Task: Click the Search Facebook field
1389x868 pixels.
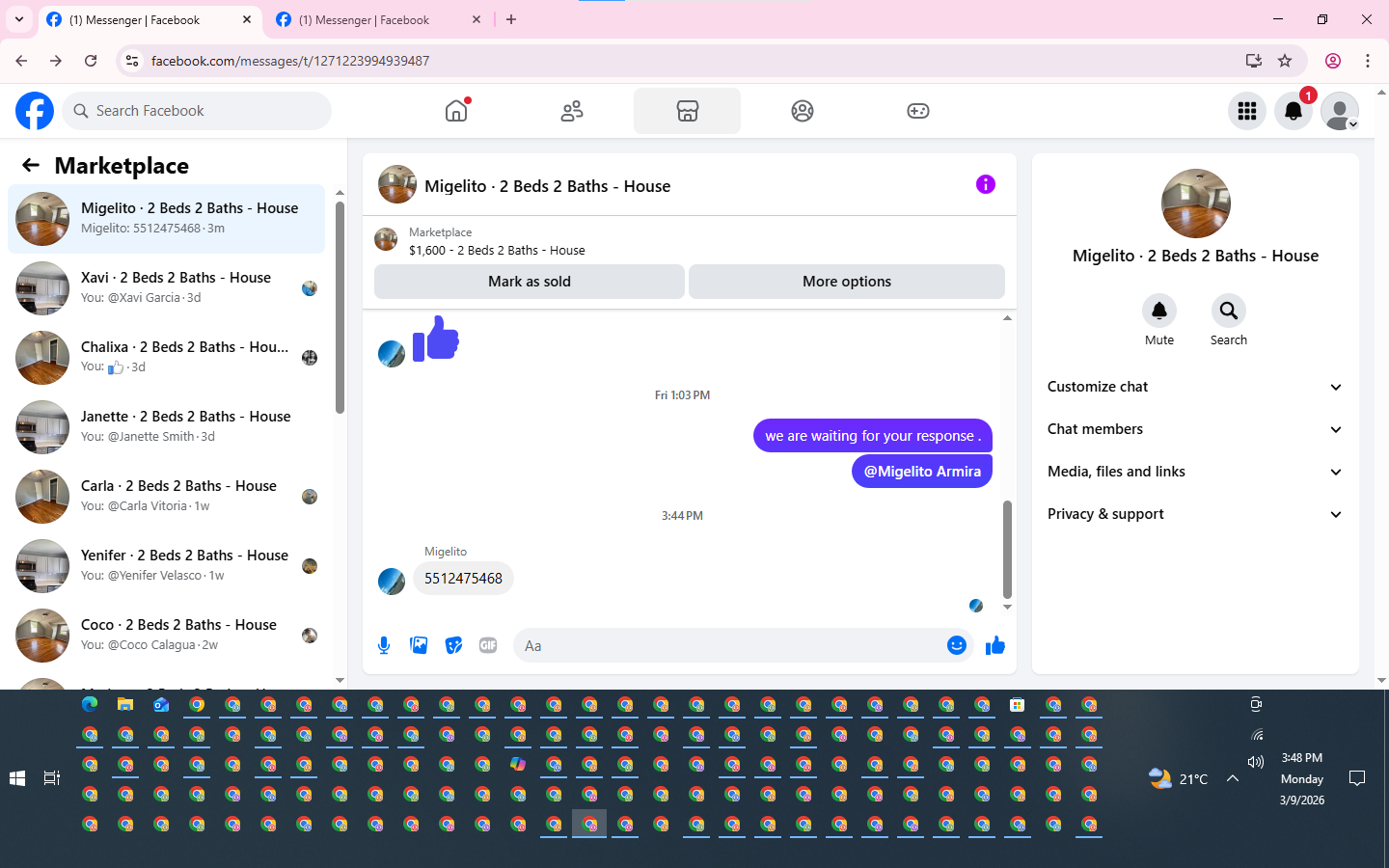Action: [197, 111]
